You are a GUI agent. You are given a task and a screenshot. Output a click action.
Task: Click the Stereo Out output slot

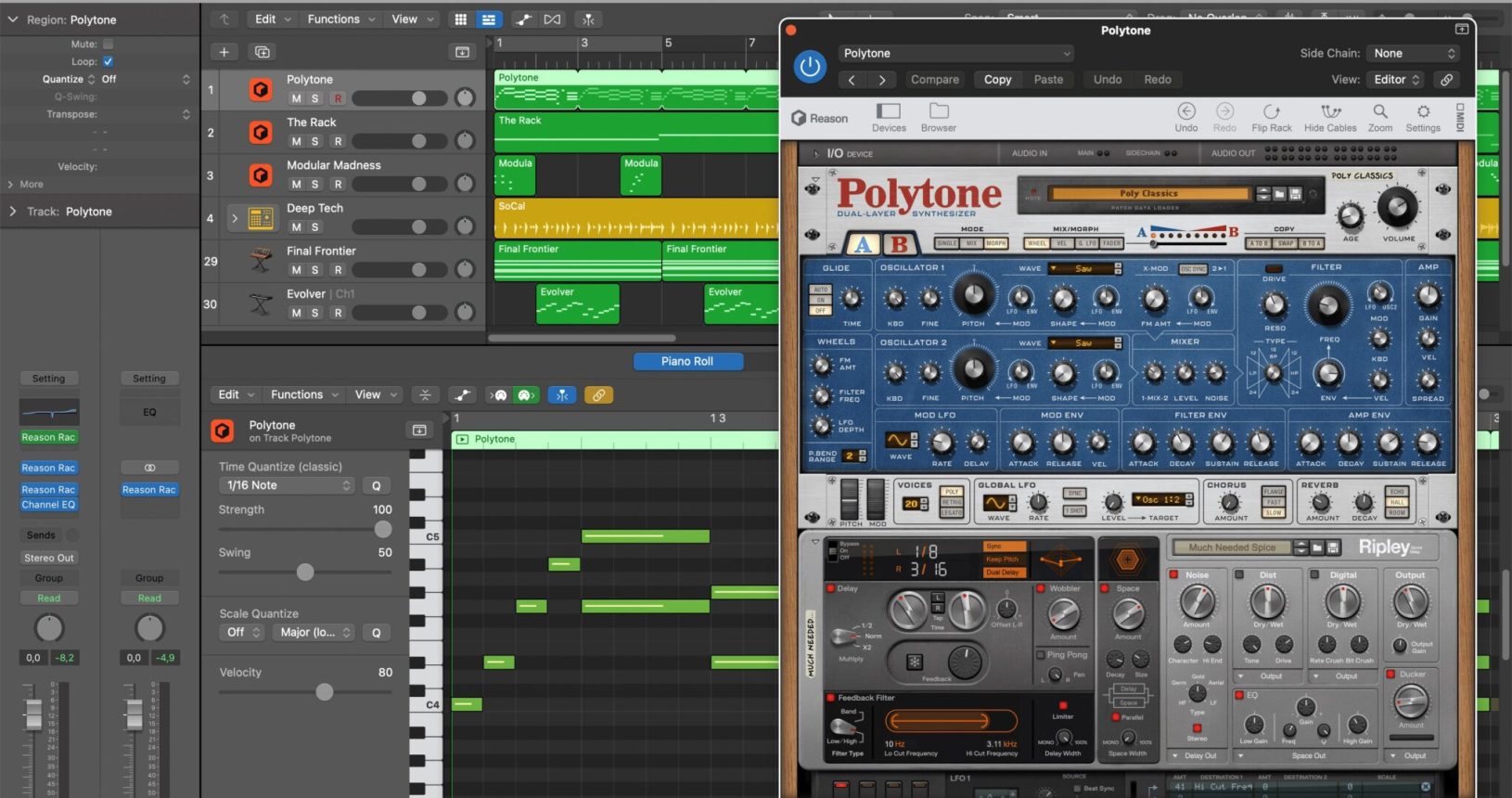pyautogui.click(x=49, y=558)
